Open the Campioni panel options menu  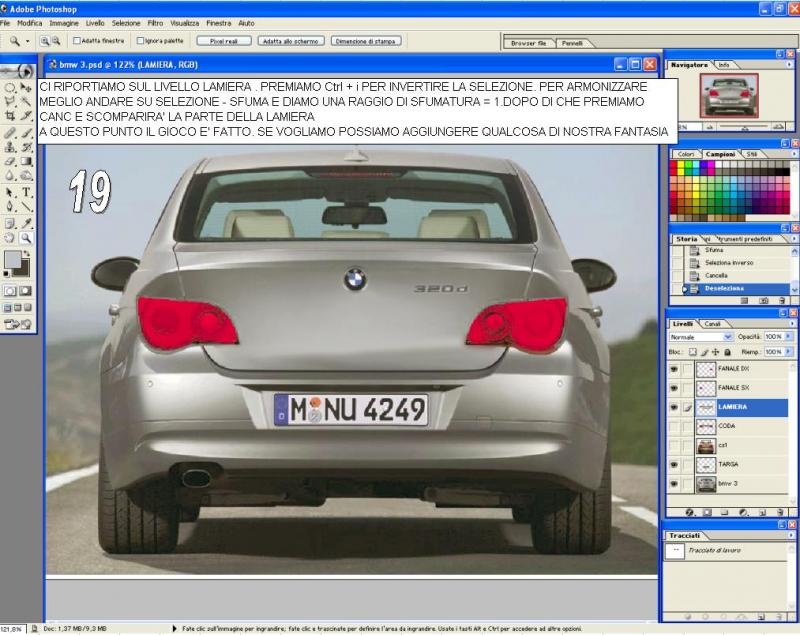pyautogui.click(x=793, y=154)
